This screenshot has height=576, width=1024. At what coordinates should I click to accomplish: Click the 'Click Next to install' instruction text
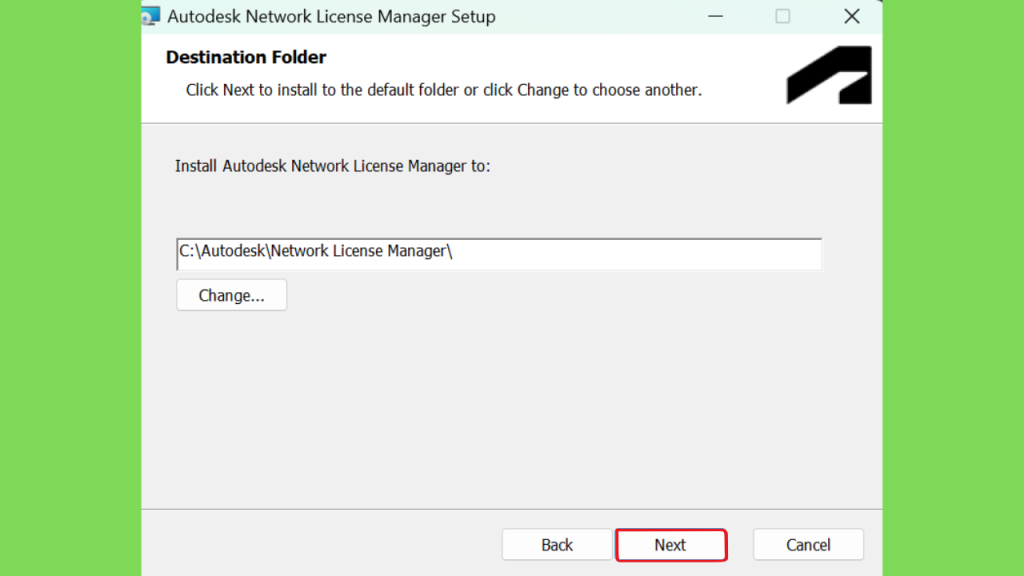[x=443, y=90]
